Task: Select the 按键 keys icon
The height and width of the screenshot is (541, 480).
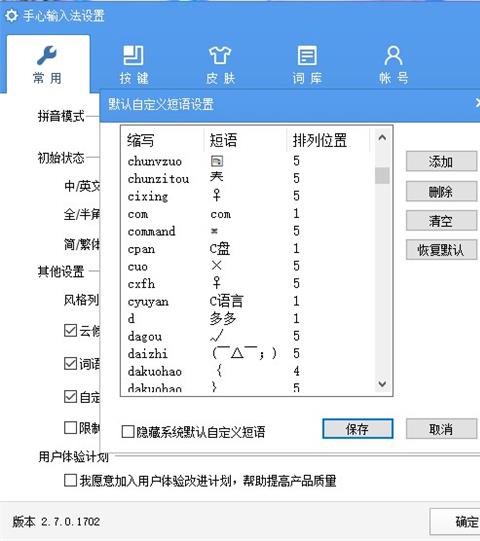Action: [x=134, y=55]
